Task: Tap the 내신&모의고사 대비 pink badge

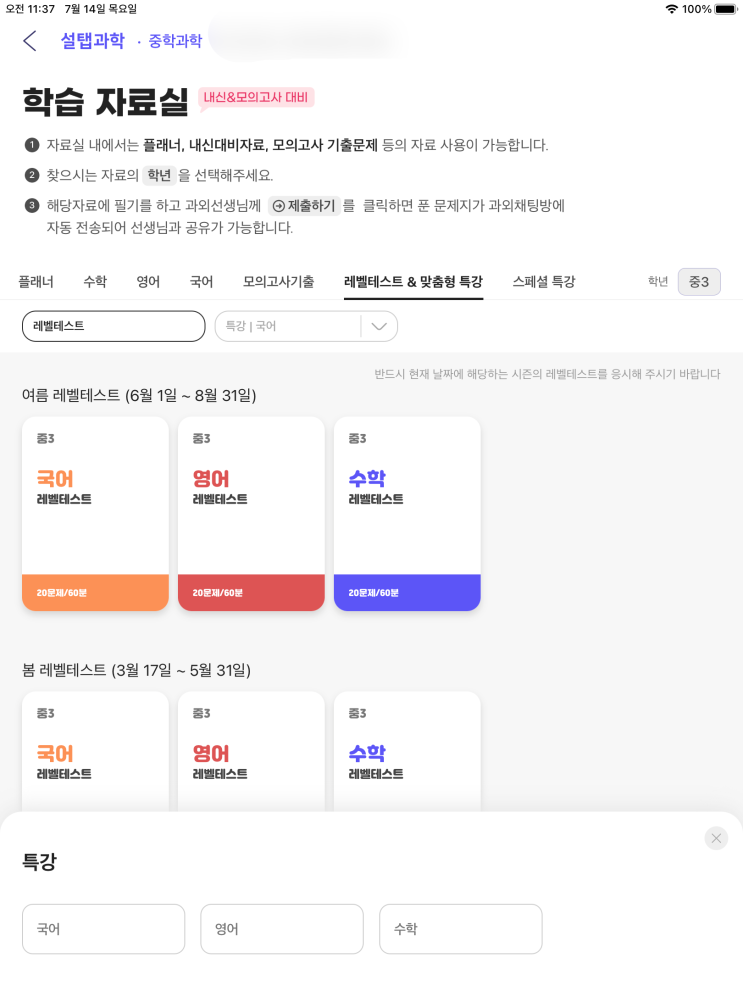Action: coord(256,97)
